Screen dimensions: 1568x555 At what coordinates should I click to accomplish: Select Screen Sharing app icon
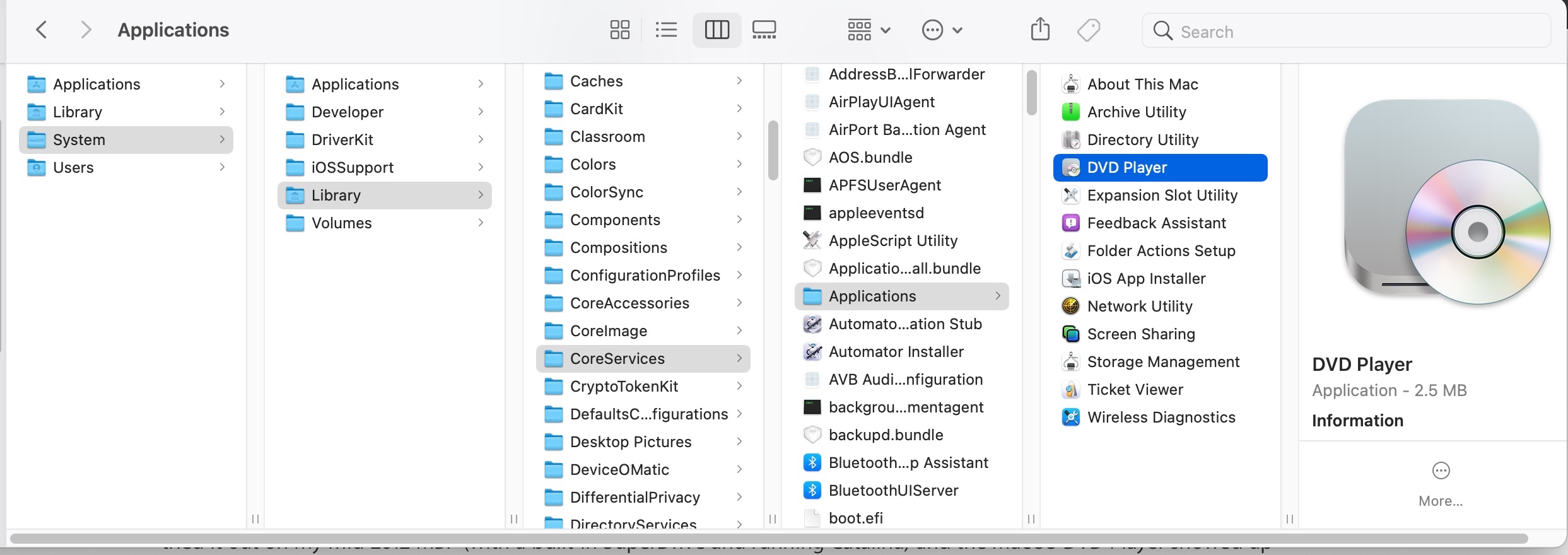pyautogui.click(x=1070, y=334)
